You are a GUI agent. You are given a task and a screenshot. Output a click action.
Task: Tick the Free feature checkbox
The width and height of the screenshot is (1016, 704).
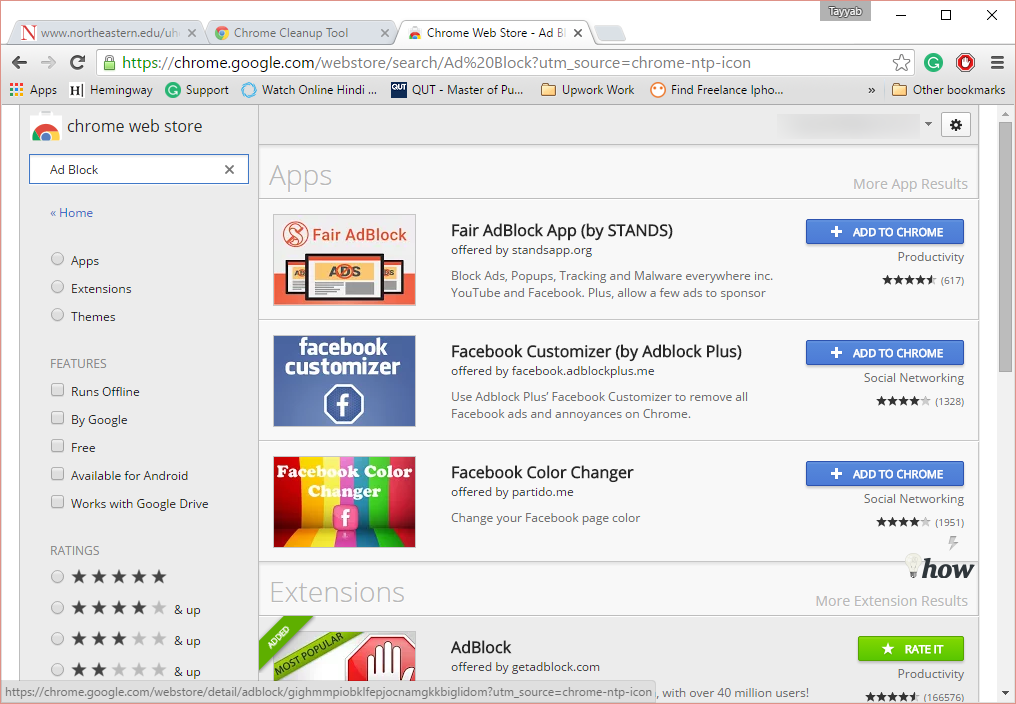58,446
